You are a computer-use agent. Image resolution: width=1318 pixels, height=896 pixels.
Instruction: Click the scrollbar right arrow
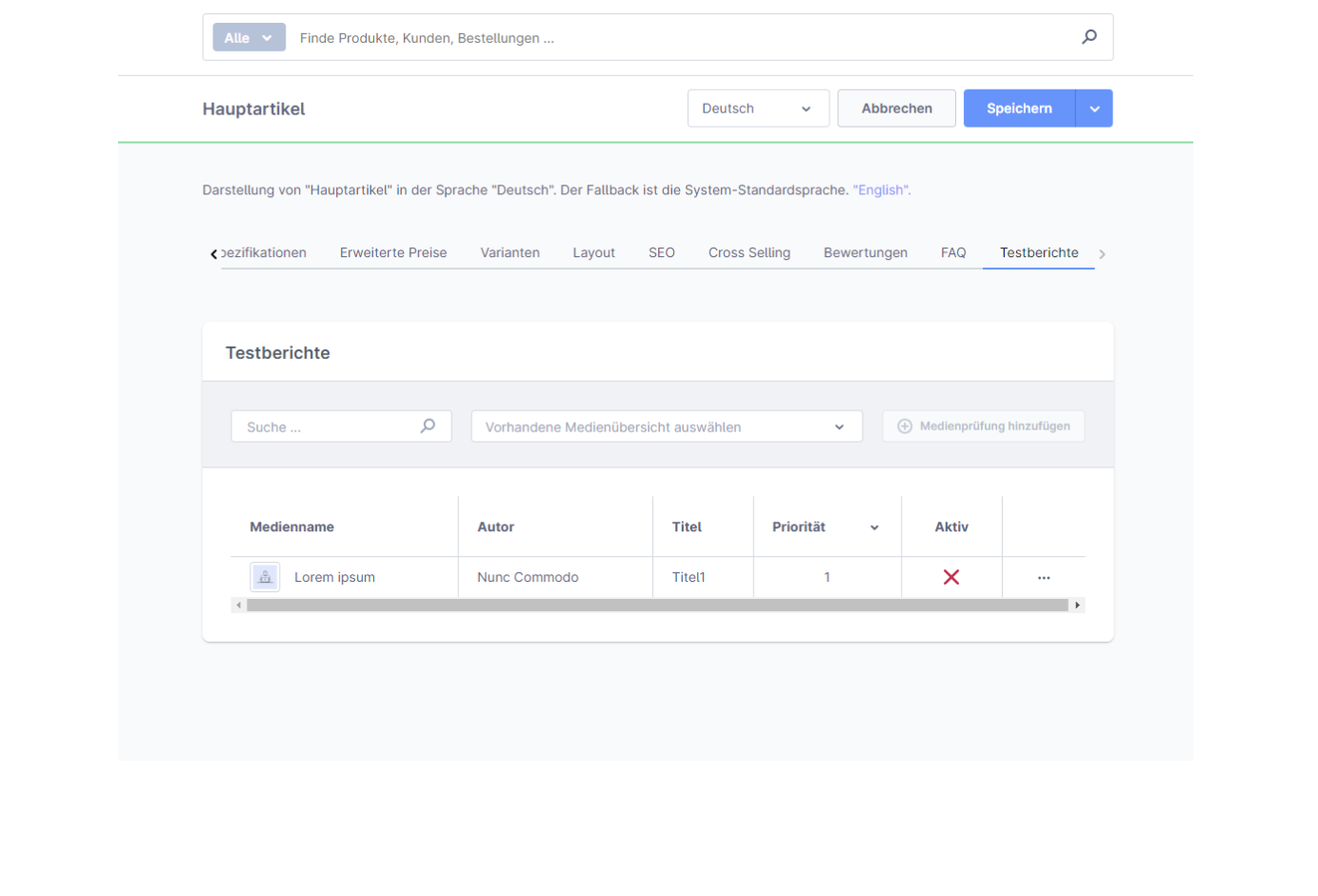click(x=1077, y=605)
